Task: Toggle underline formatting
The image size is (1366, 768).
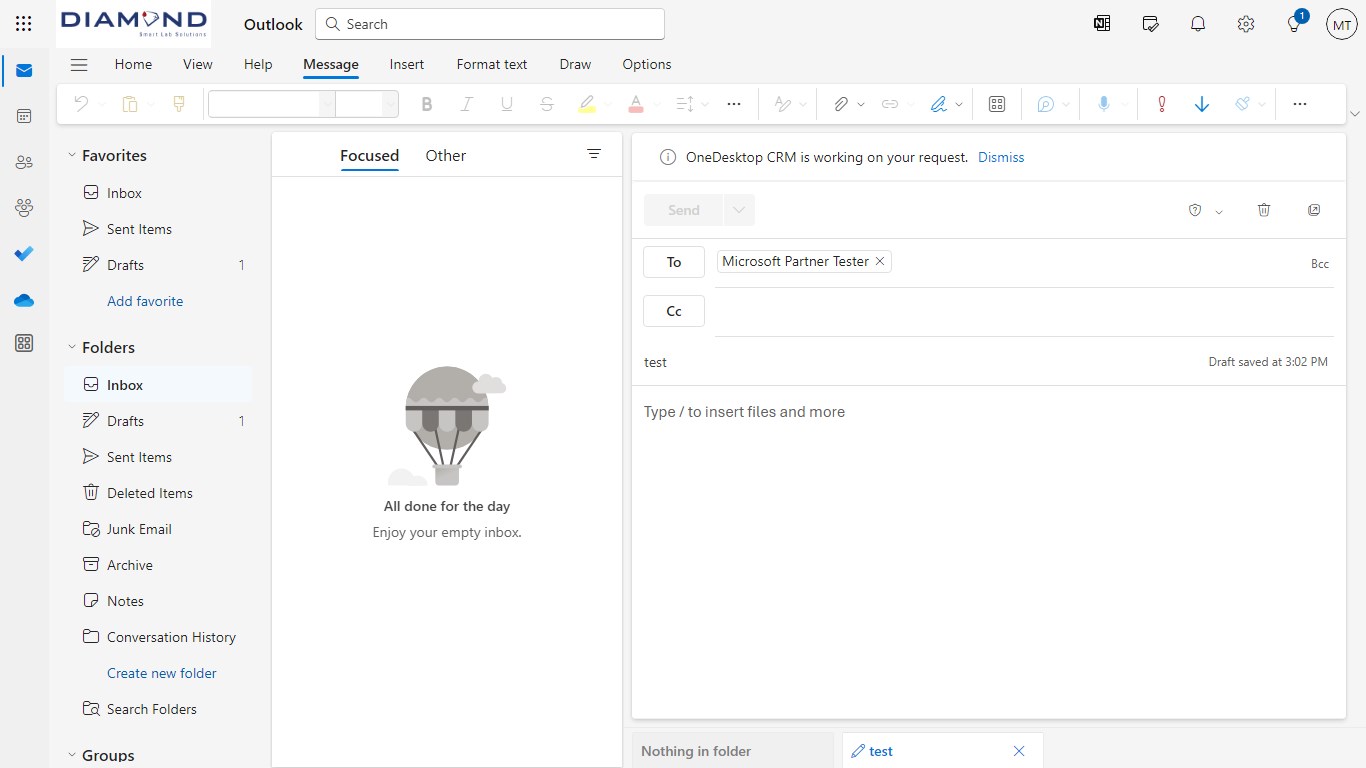Action: pyautogui.click(x=506, y=104)
